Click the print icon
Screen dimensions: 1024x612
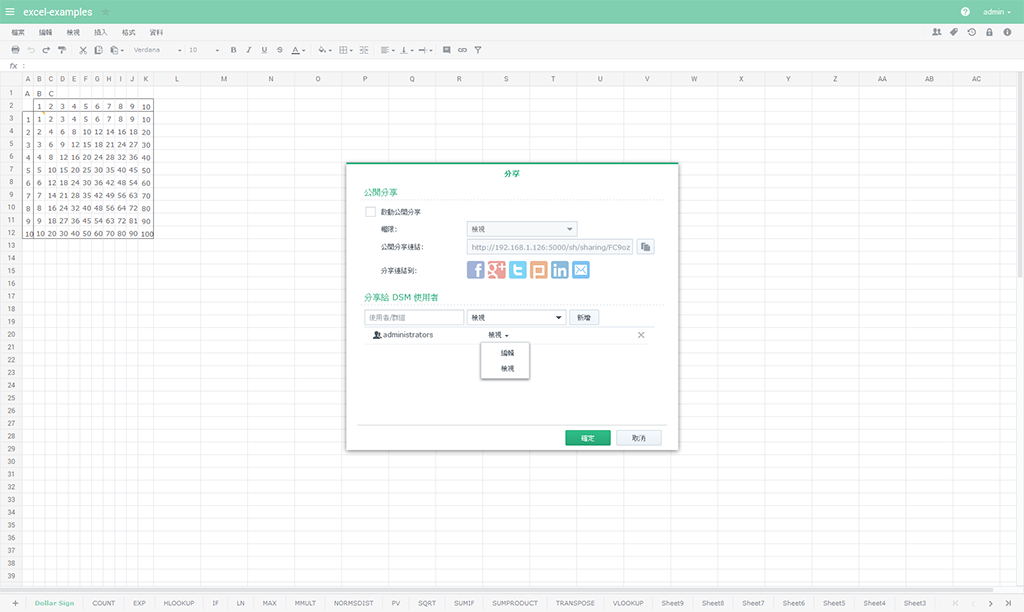[16, 50]
